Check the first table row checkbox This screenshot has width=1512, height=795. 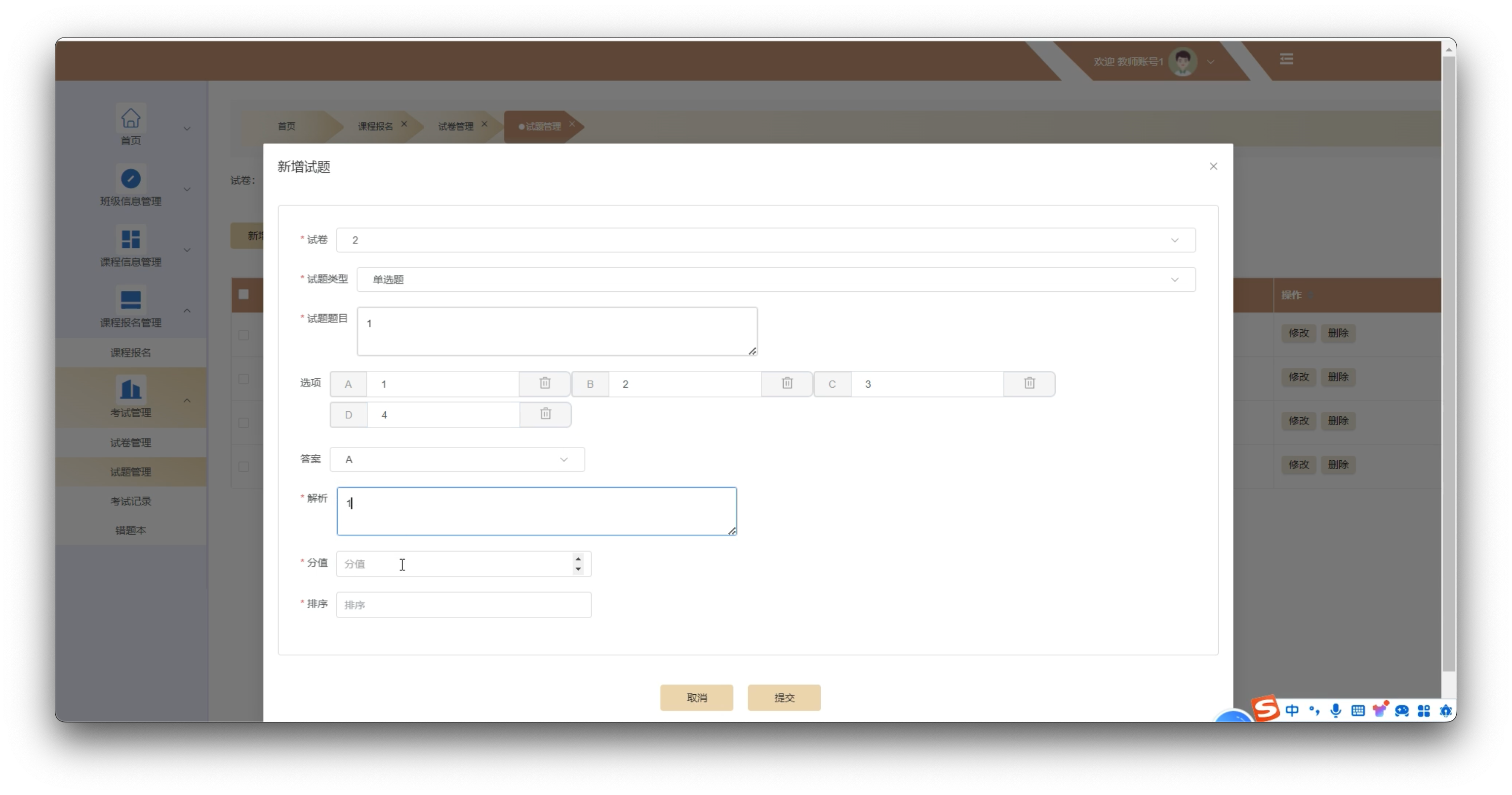click(x=243, y=335)
